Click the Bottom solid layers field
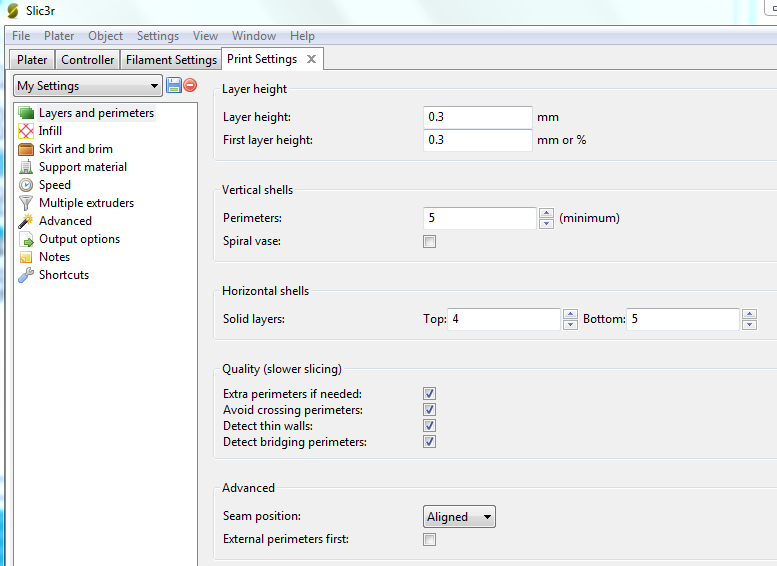The height and width of the screenshot is (566, 777). point(683,319)
